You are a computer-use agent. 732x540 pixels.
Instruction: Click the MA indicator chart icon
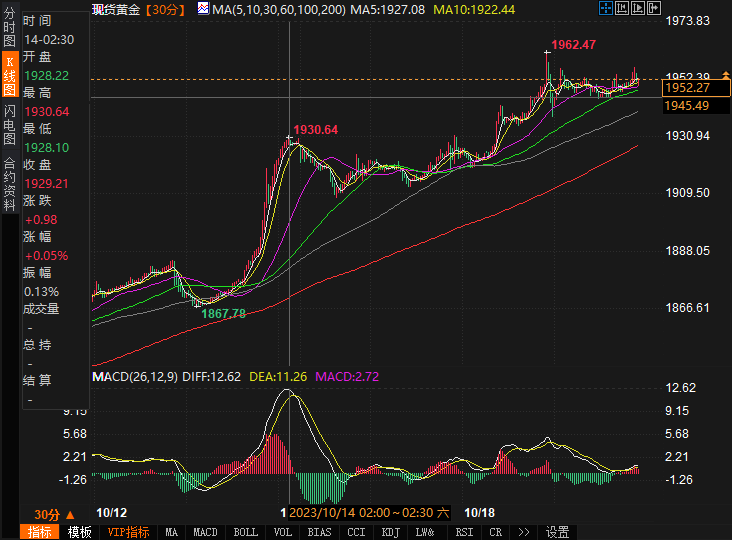tap(204, 8)
